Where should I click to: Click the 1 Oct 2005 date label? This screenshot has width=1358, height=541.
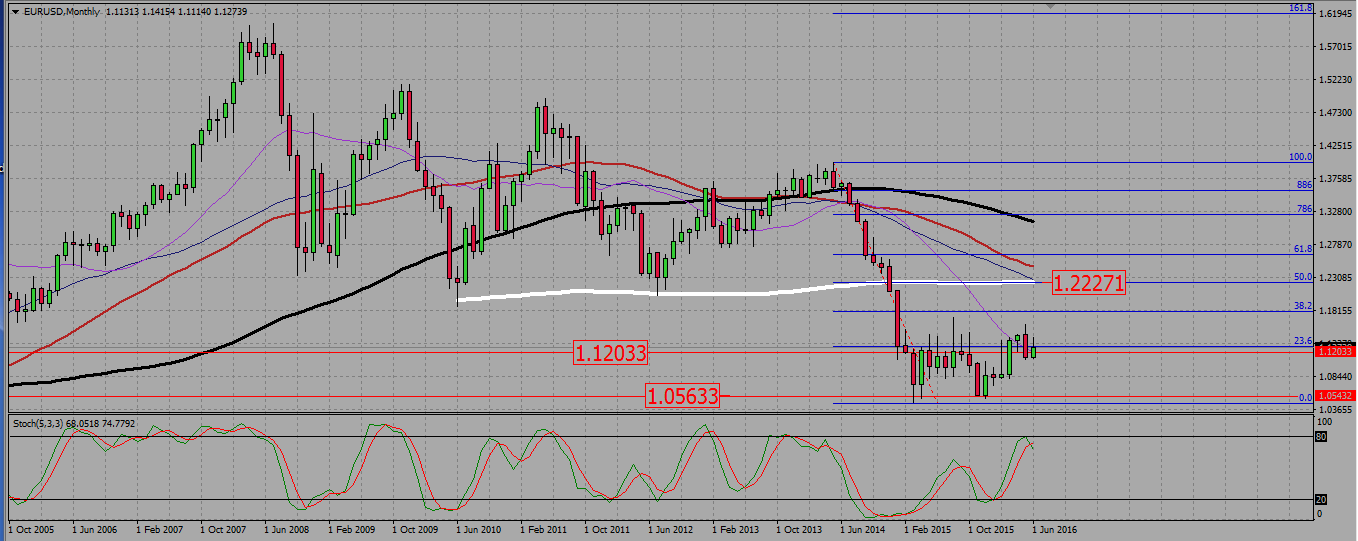click(x=33, y=530)
